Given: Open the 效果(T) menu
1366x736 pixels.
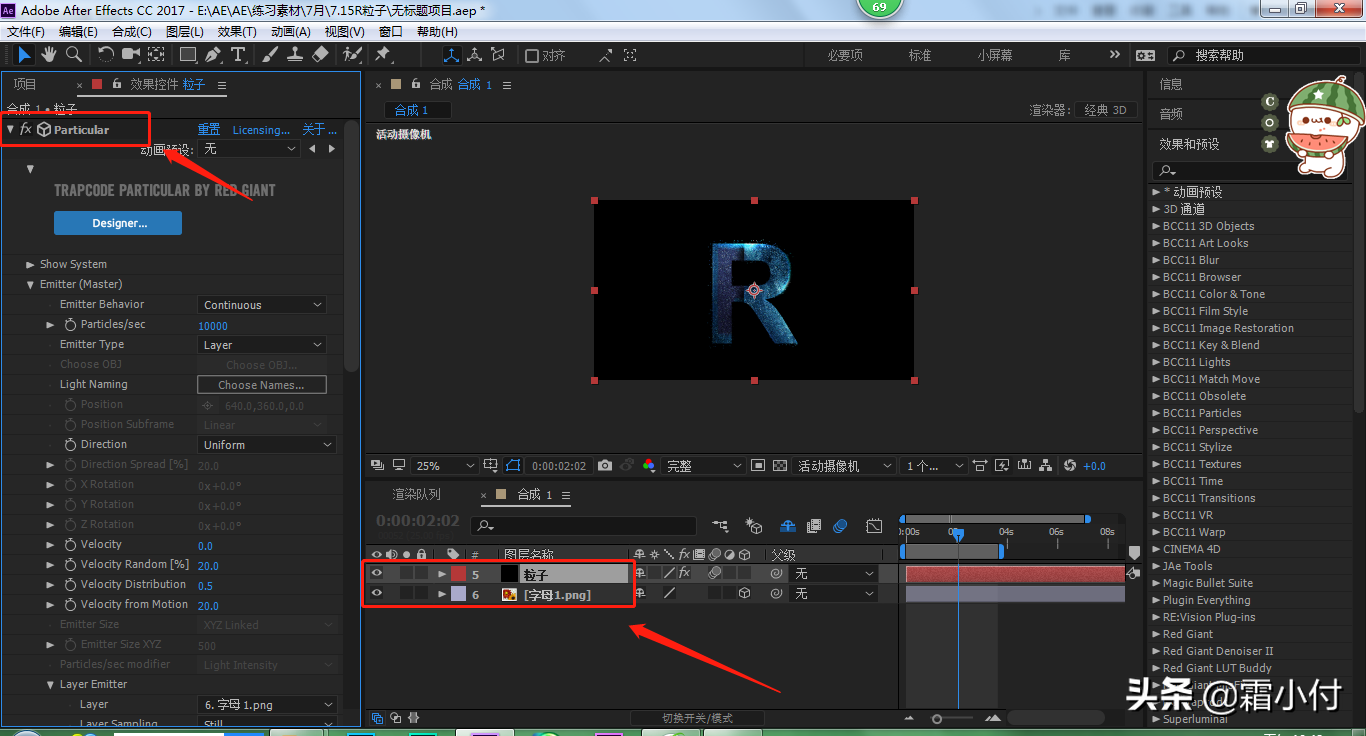Looking at the screenshot, I should [x=237, y=32].
